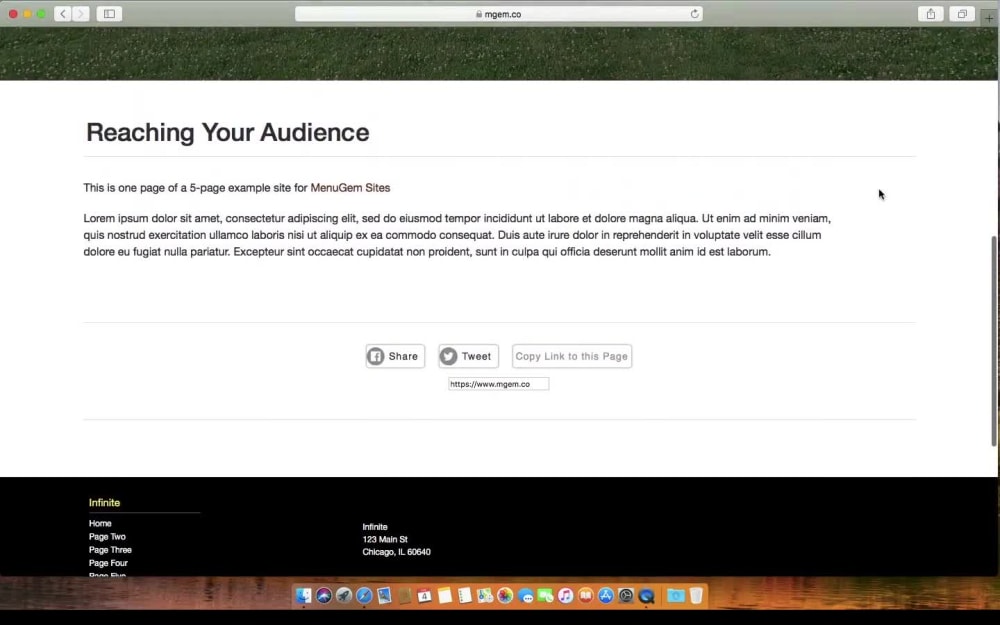This screenshot has height=625, width=1000.
Task: Reload the page with the refresh icon
Action: point(695,13)
